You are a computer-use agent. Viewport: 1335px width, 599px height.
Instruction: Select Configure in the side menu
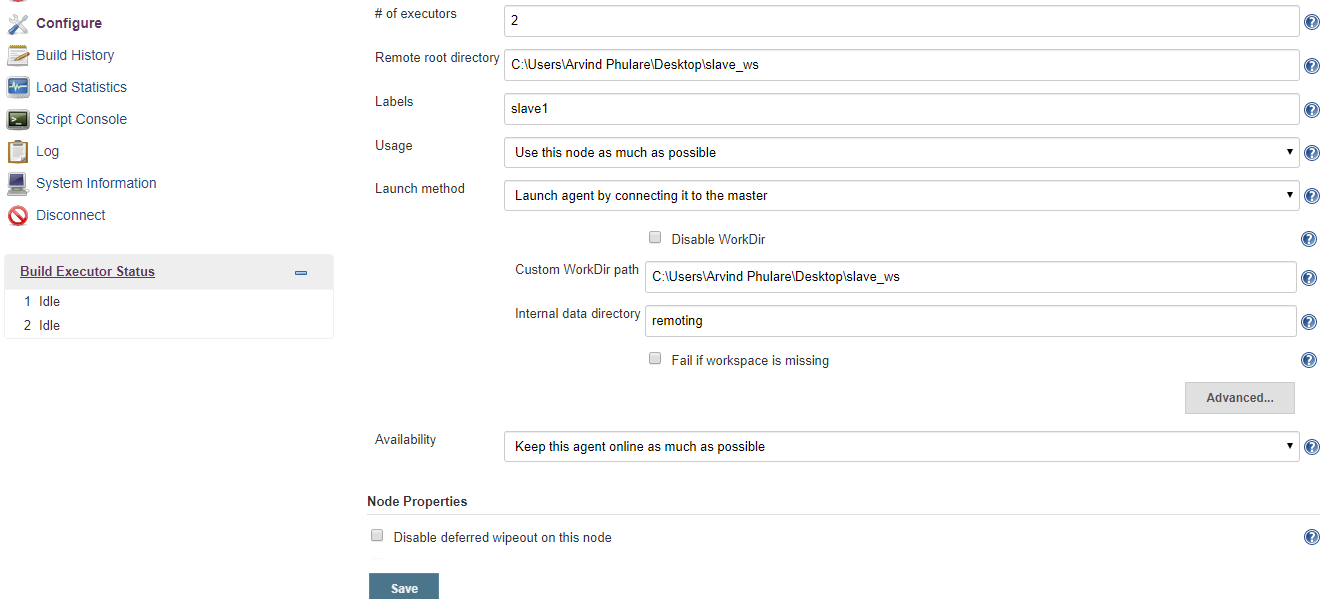[69, 23]
